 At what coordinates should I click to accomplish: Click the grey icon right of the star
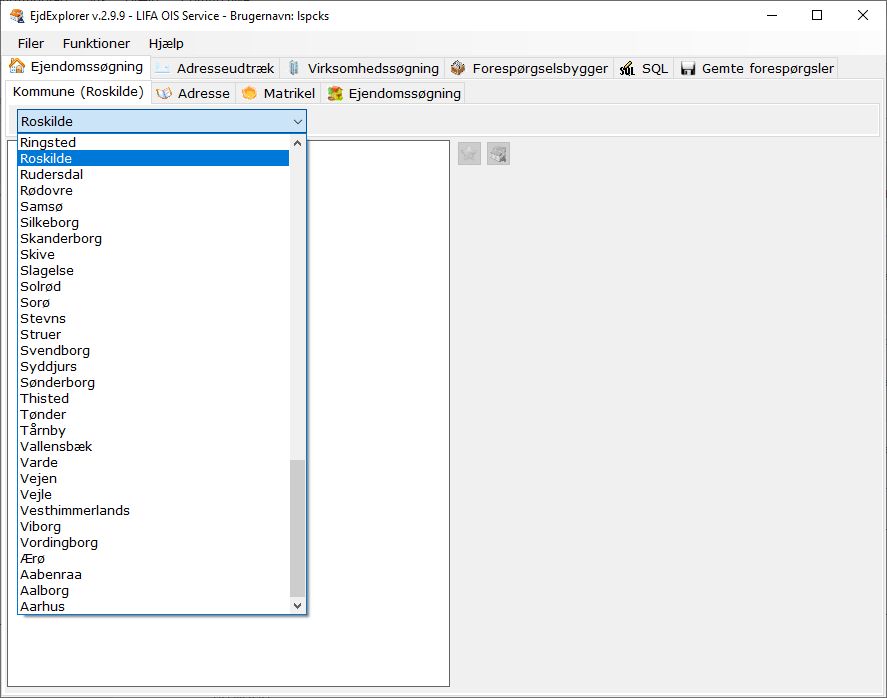498,153
